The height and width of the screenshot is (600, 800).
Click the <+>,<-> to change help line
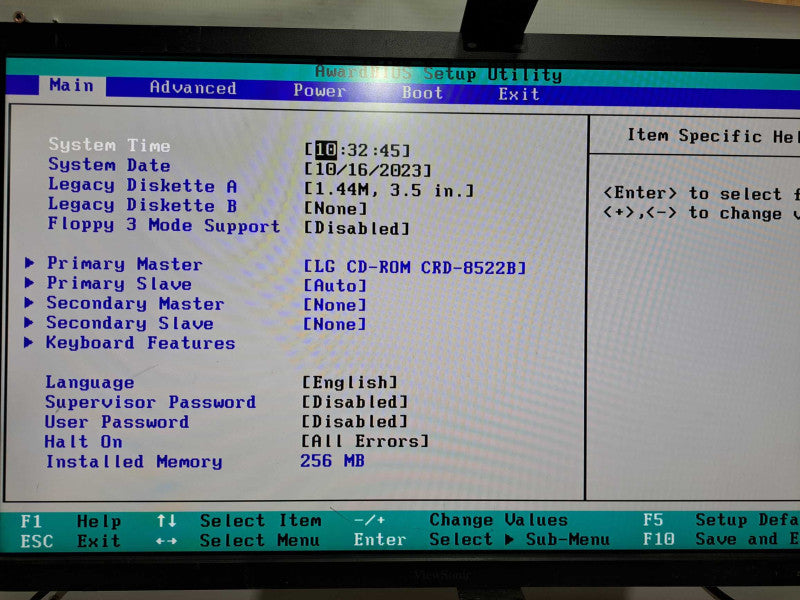701,213
